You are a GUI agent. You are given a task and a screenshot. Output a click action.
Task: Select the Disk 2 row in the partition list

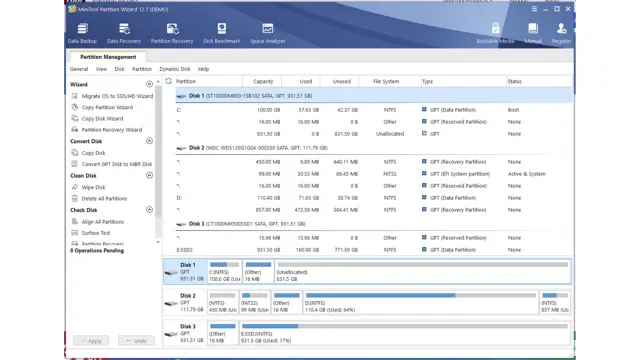click(x=373, y=148)
